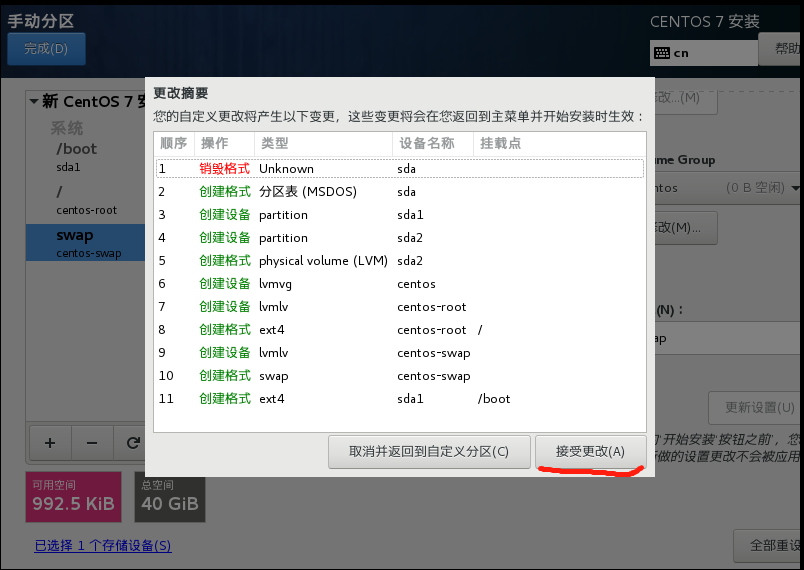Select row 5 physical volume (LVM)
Image resolution: width=804 pixels, height=570 pixels.
point(400,261)
